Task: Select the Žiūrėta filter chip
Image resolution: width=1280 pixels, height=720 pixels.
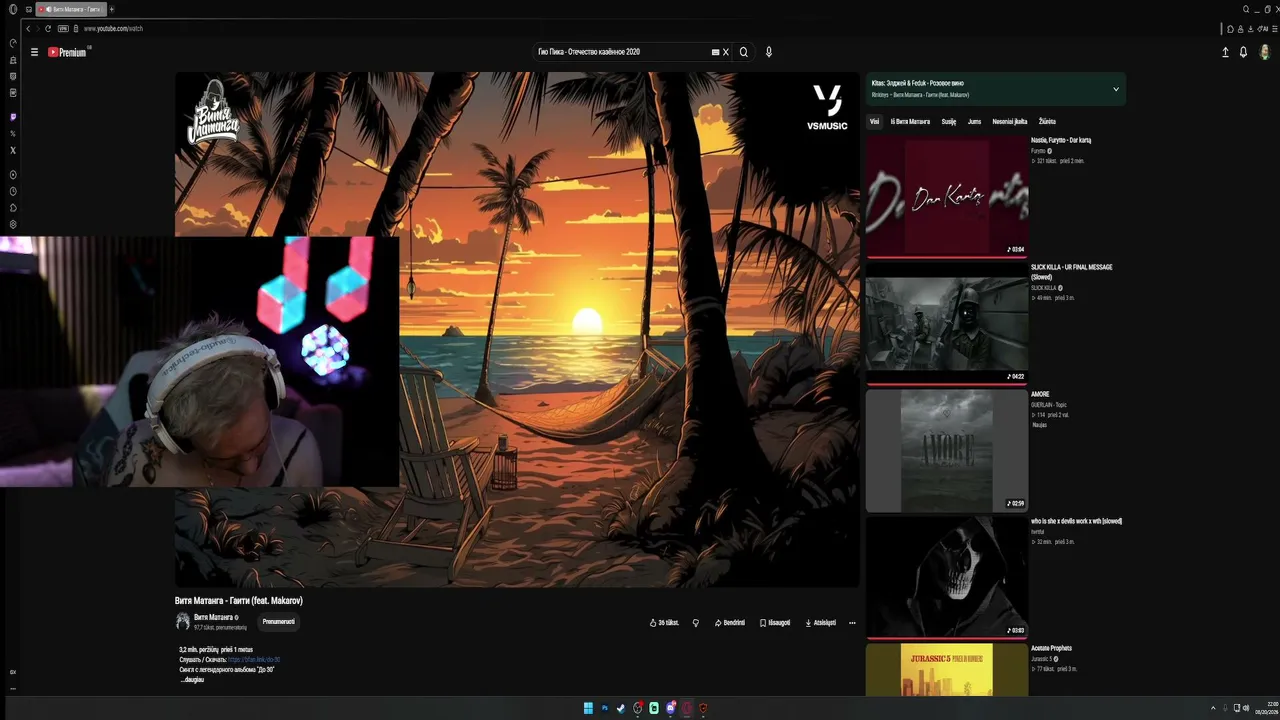Action: point(1047,122)
